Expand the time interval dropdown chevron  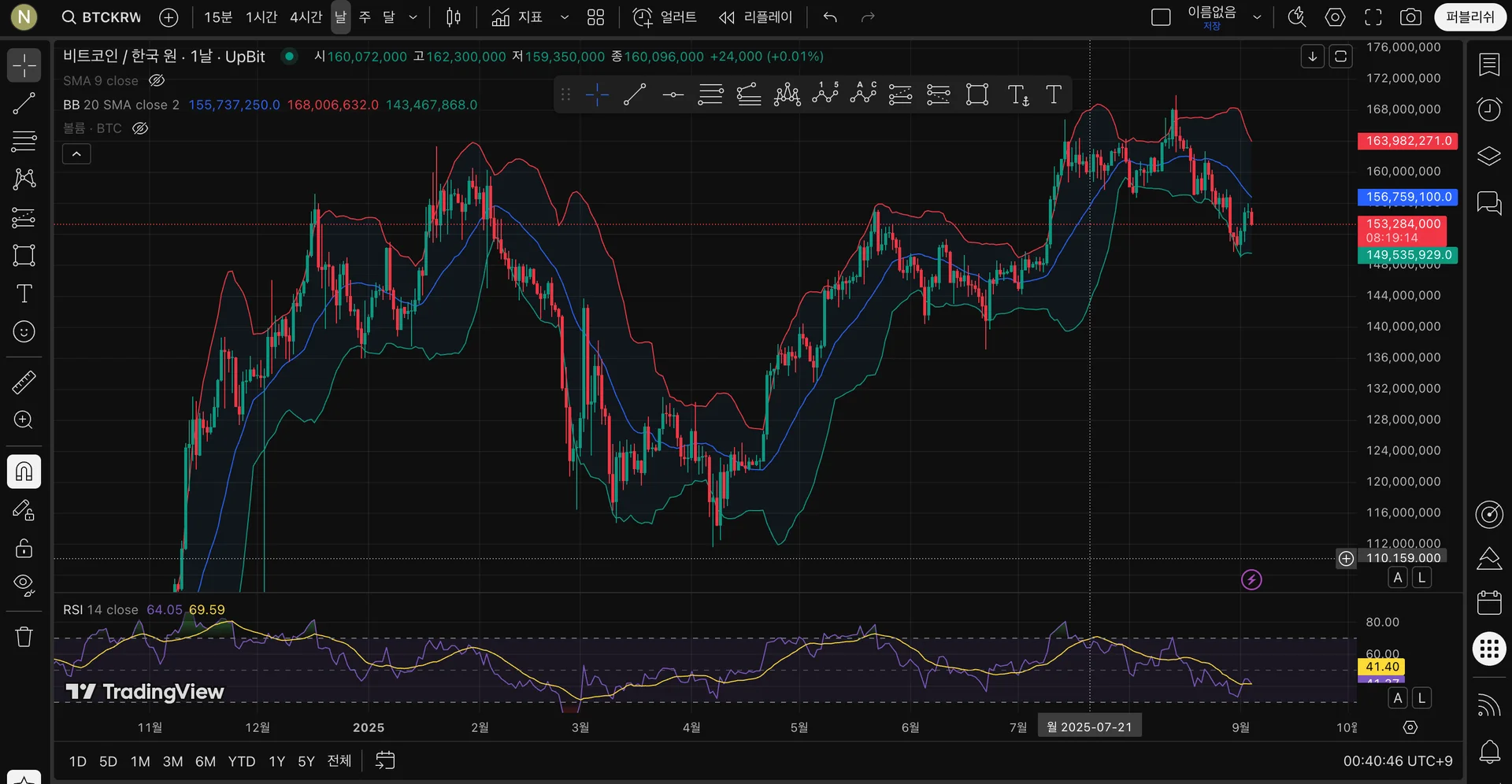413,17
